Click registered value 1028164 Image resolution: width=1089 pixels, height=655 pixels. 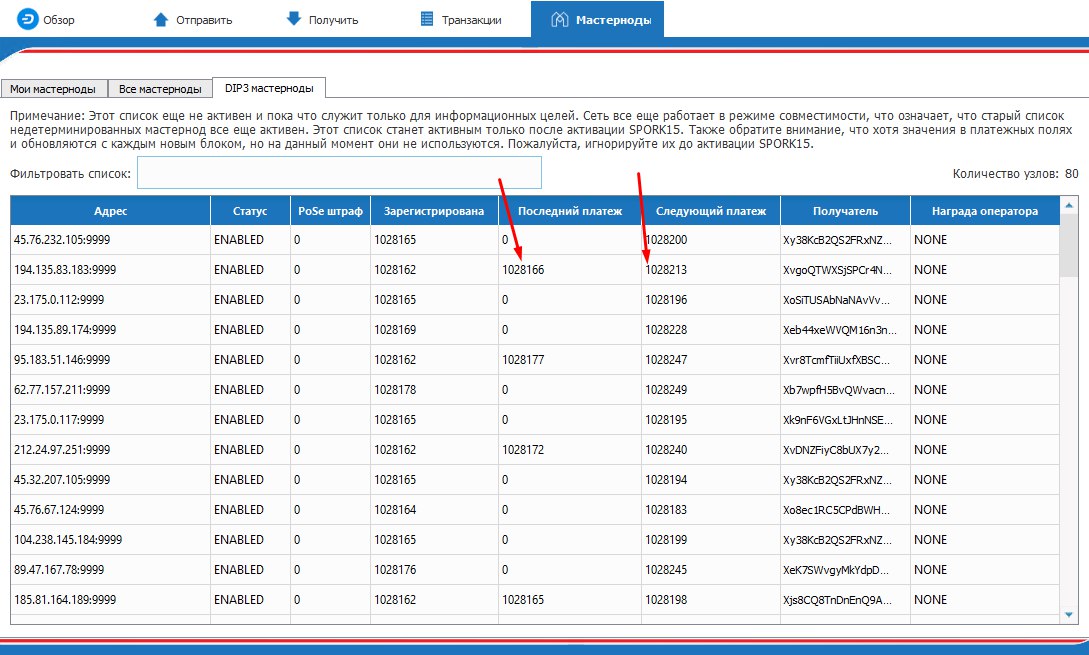[x=395, y=509]
